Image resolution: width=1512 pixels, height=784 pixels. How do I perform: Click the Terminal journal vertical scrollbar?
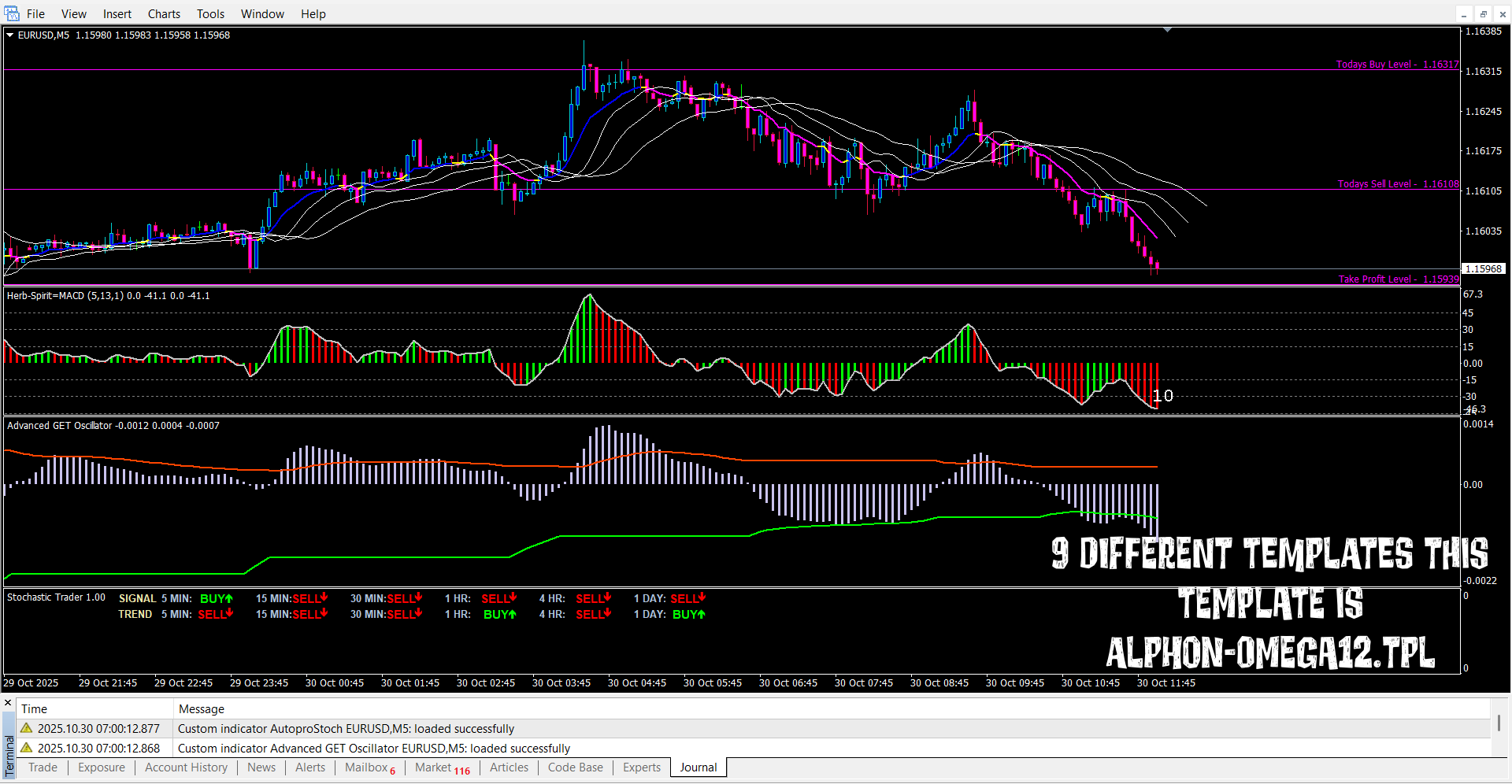pyautogui.click(x=1499, y=723)
